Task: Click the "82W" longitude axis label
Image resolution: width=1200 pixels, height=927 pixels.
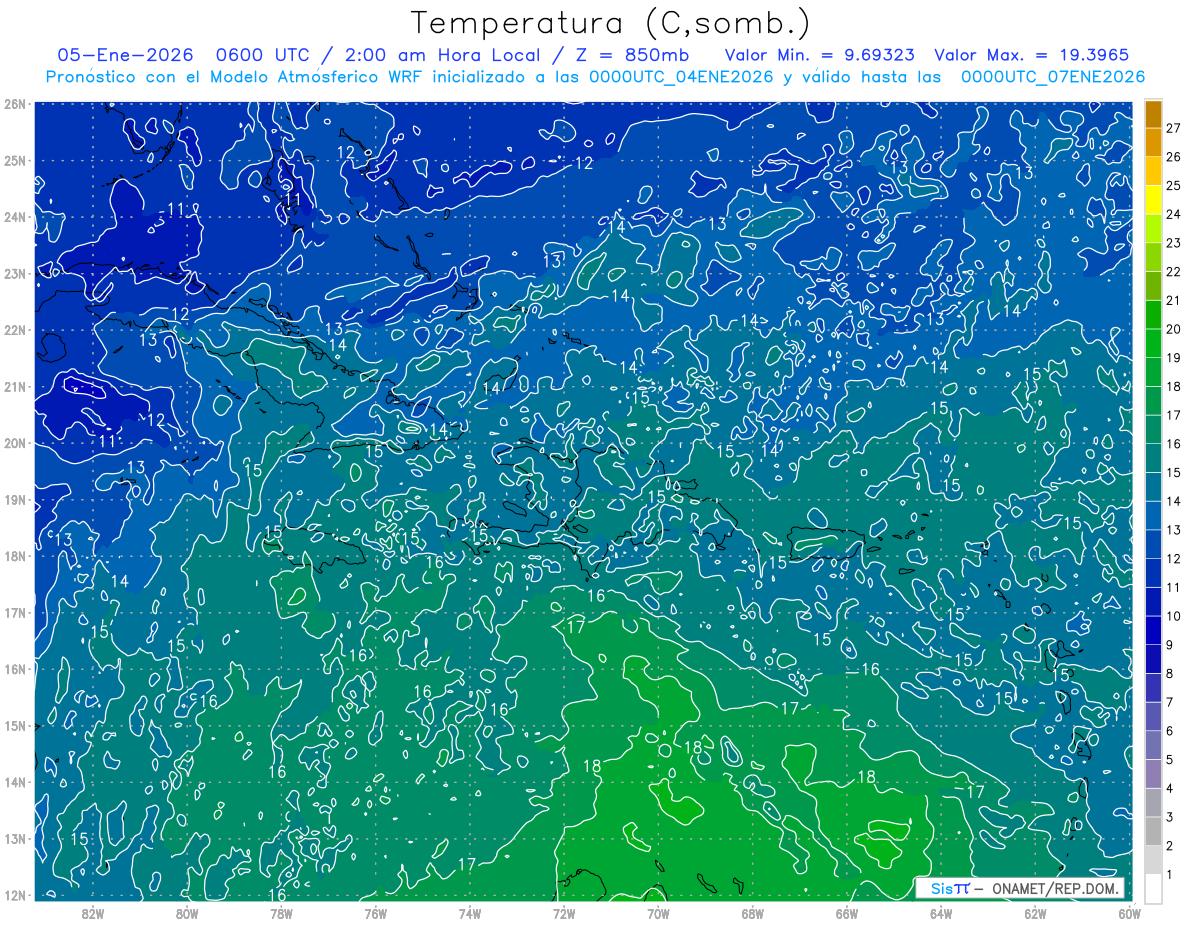Action: pyautogui.click(x=93, y=913)
